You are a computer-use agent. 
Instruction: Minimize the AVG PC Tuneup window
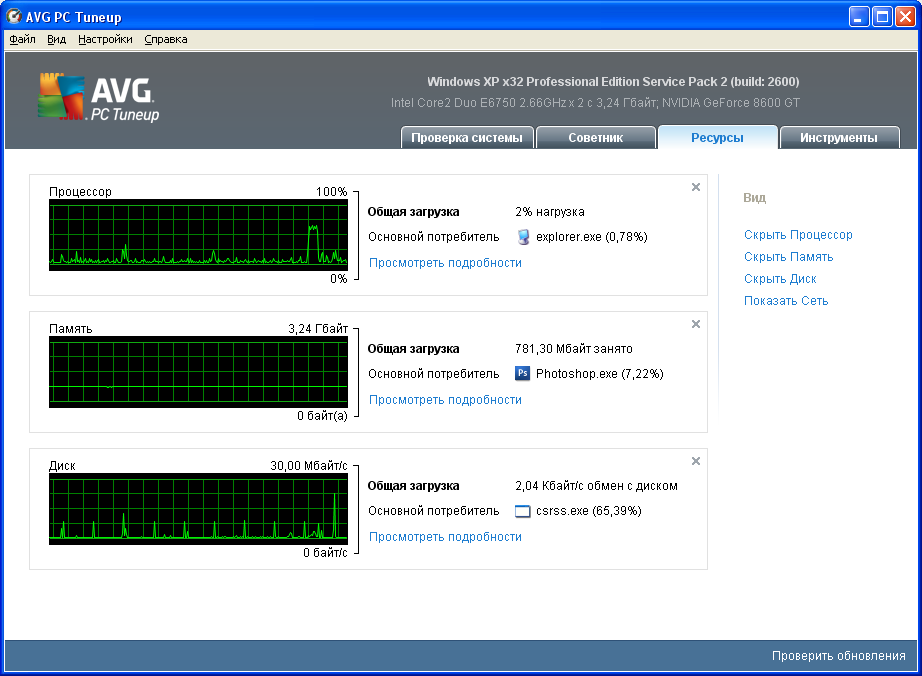tap(859, 17)
